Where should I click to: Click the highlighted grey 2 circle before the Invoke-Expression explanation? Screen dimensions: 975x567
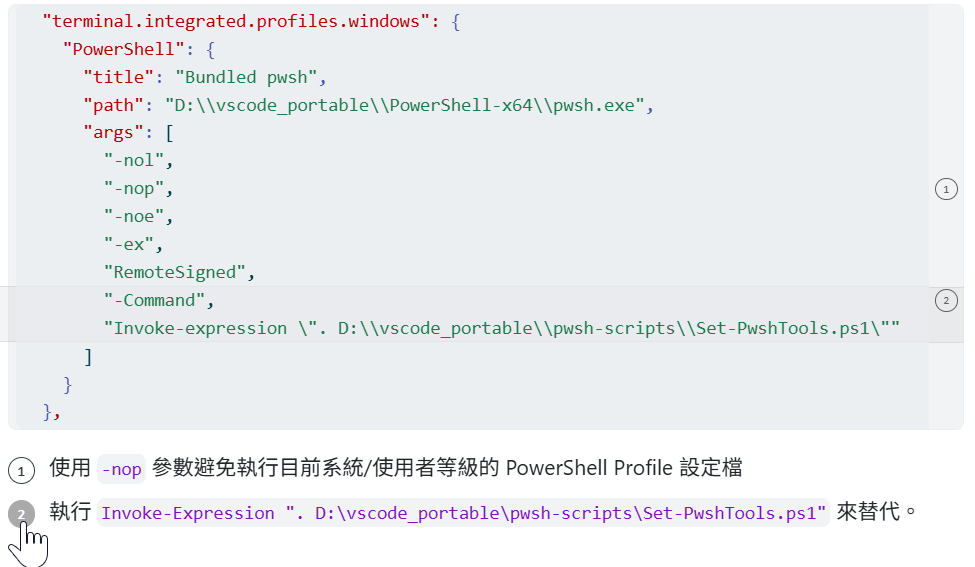[21, 515]
